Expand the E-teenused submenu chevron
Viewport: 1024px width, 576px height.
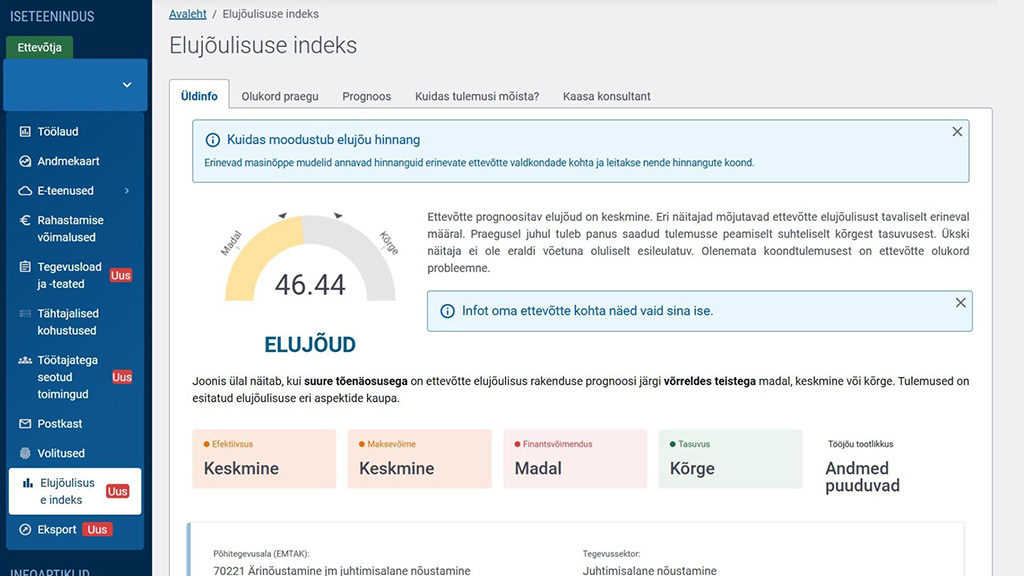click(127, 191)
